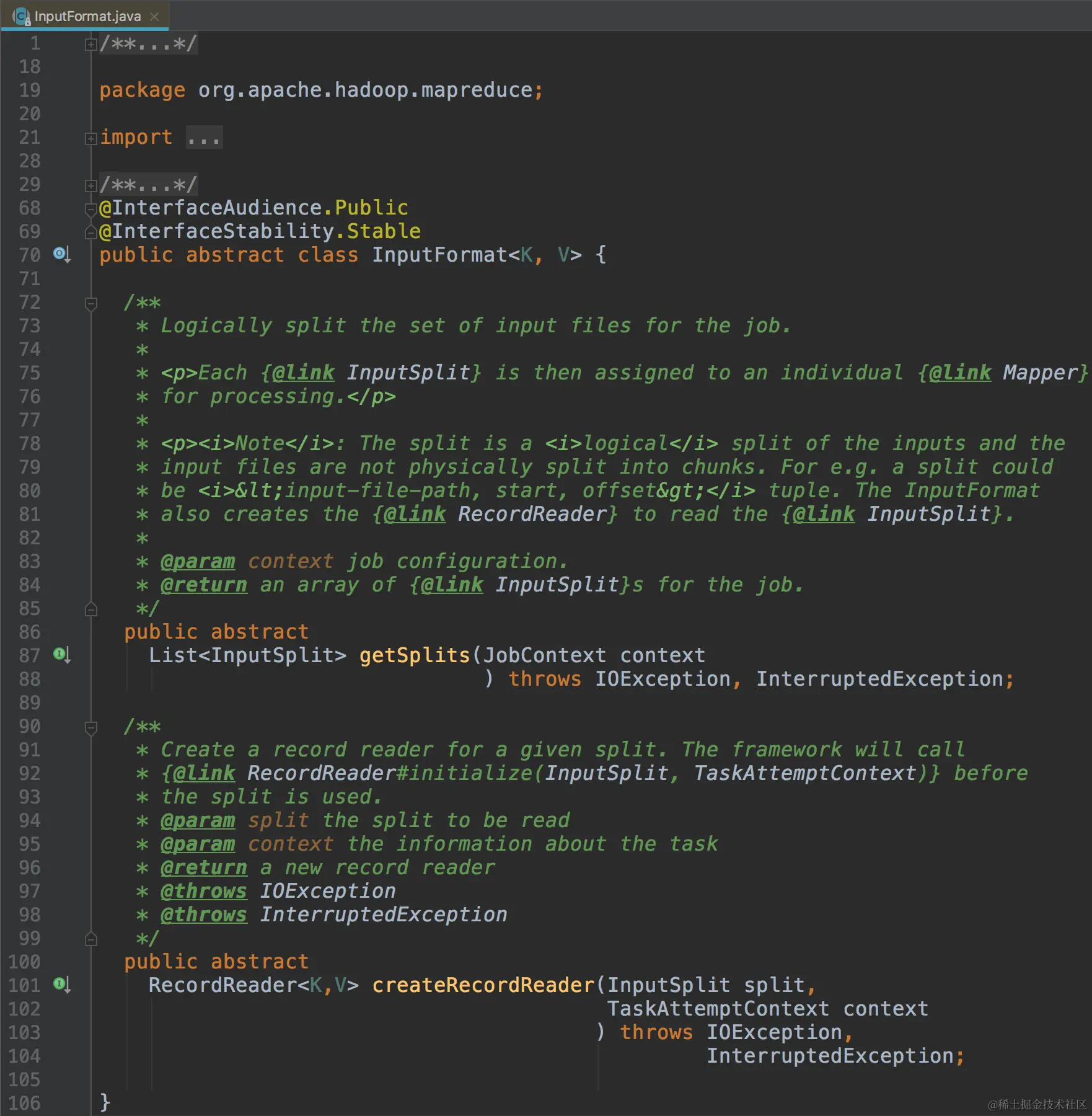Click the annotation fold marker on line 68
This screenshot has width=1092, height=1116.
click(90, 209)
